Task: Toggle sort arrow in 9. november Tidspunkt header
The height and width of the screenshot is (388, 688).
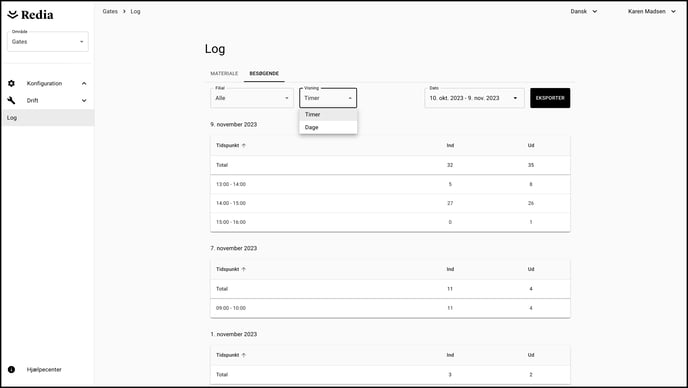Action: [x=244, y=145]
